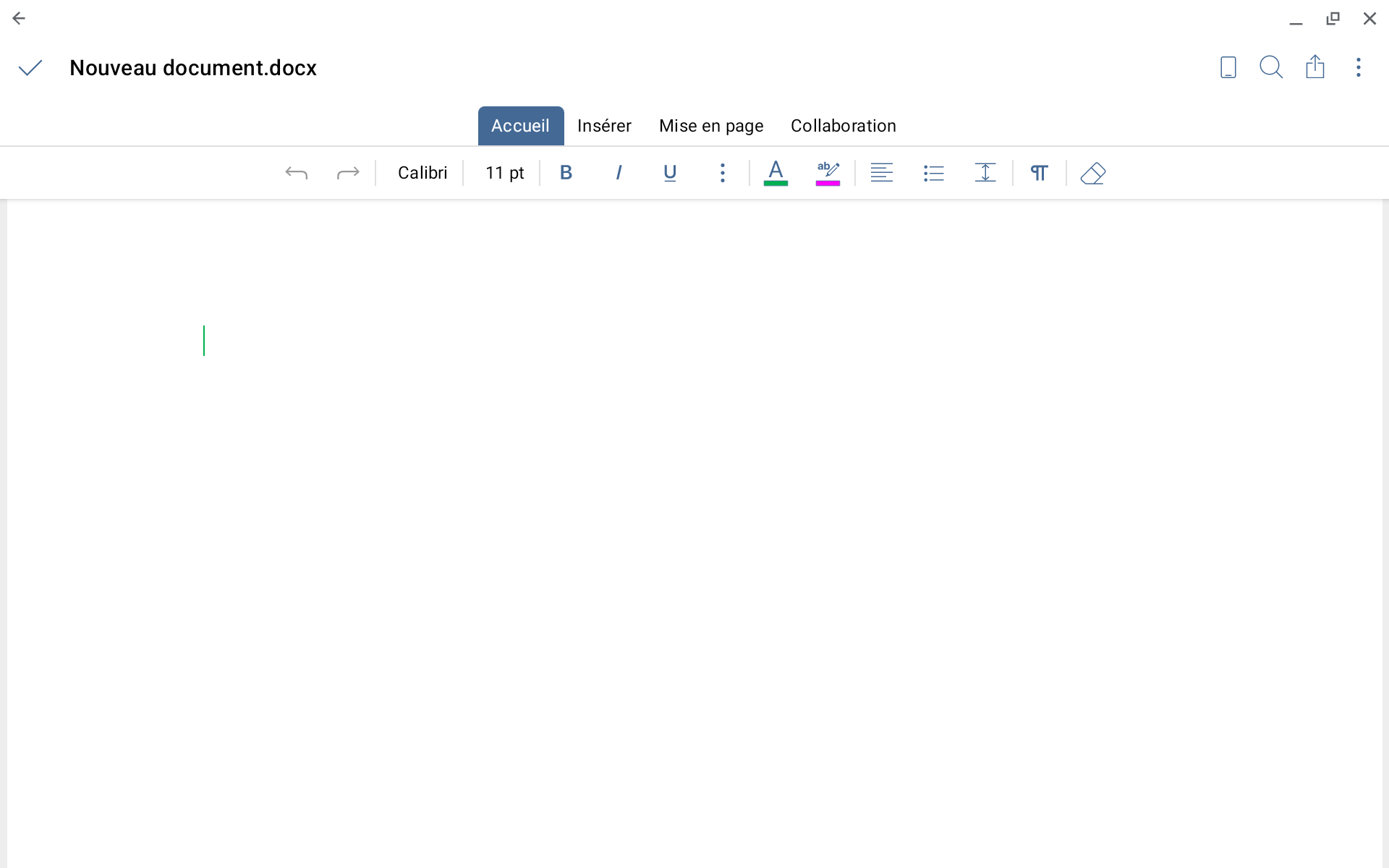The height and width of the screenshot is (868, 1389).
Task: Open the 11 pt font size selector
Action: [x=504, y=173]
